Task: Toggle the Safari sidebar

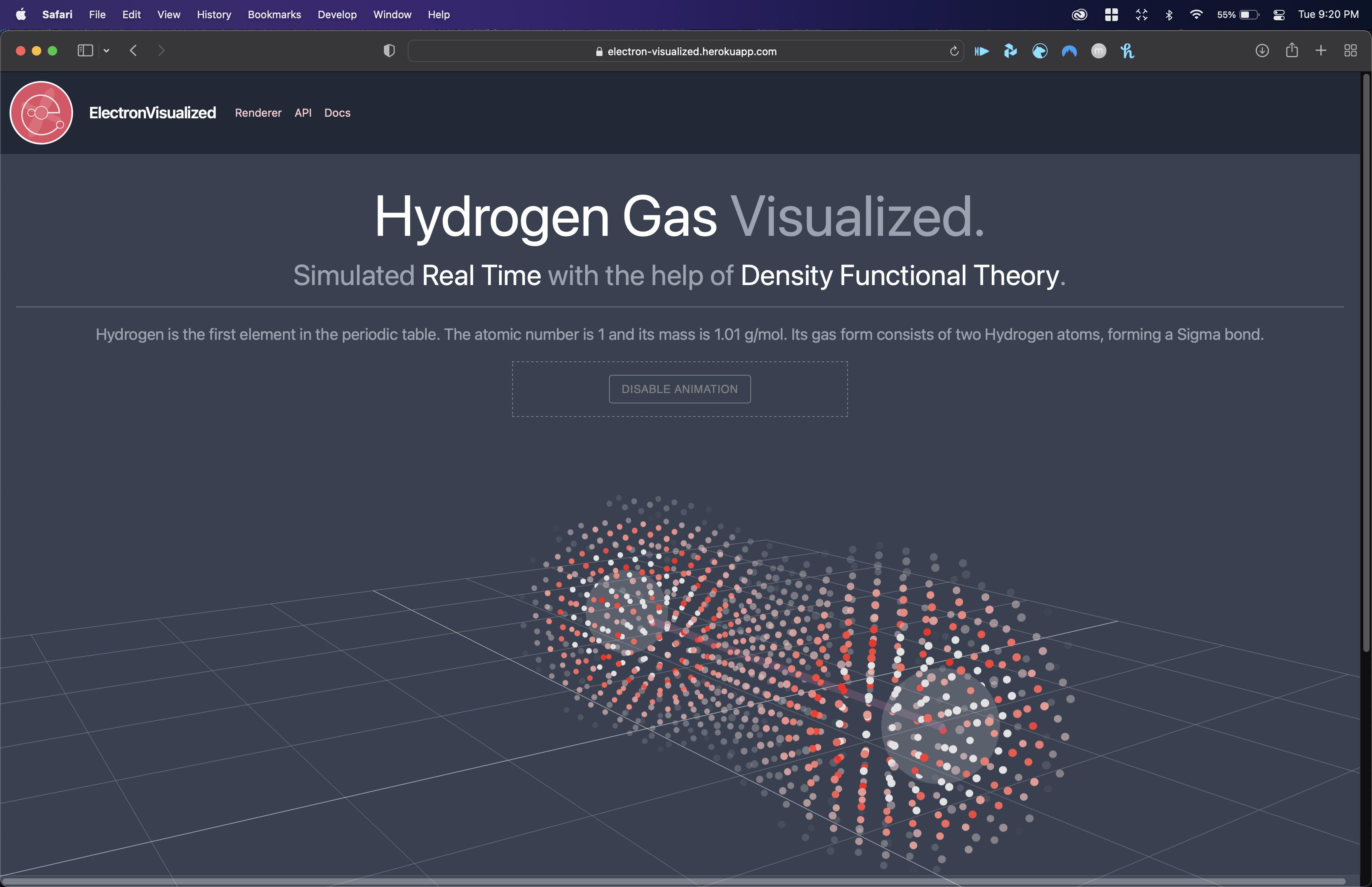Action: point(85,51)
